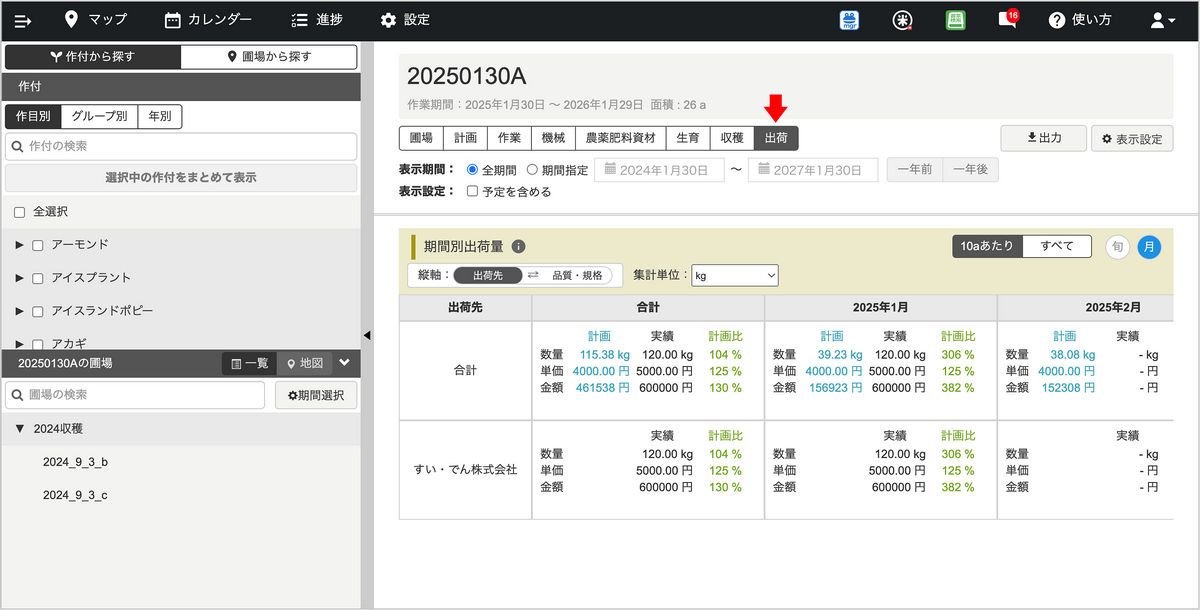Image resolution: width=1200 pixels, height=610 pixels.
Task: Click 選択中の作付をまとめて表示 button
Action: click(x=181, y=178)
